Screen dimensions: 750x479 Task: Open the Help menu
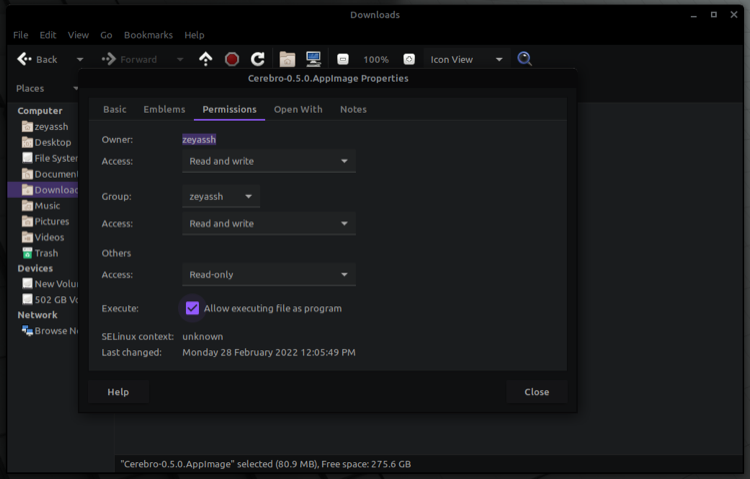coord(194,35)
